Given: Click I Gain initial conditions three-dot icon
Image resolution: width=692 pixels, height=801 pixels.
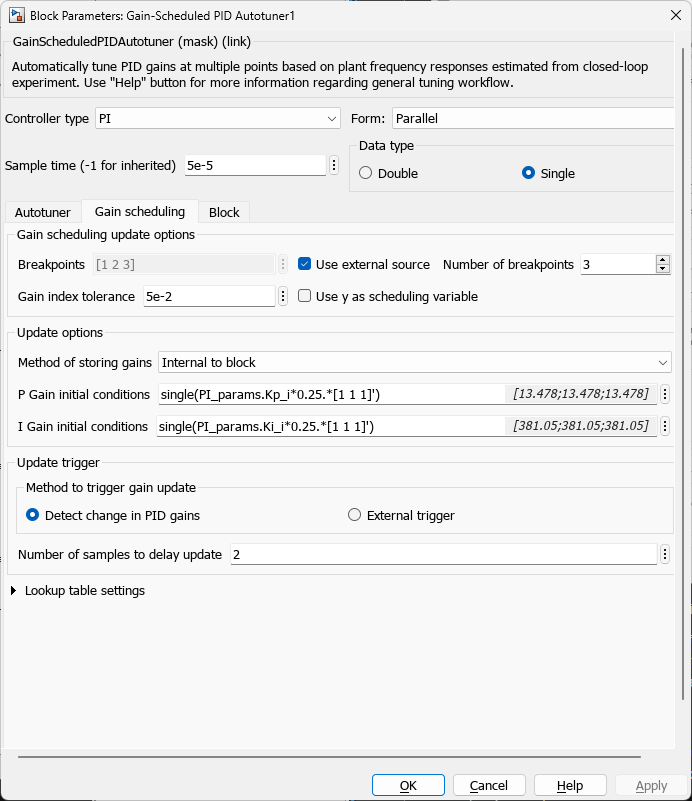Looking at the screenshot, I should point(665,426).
